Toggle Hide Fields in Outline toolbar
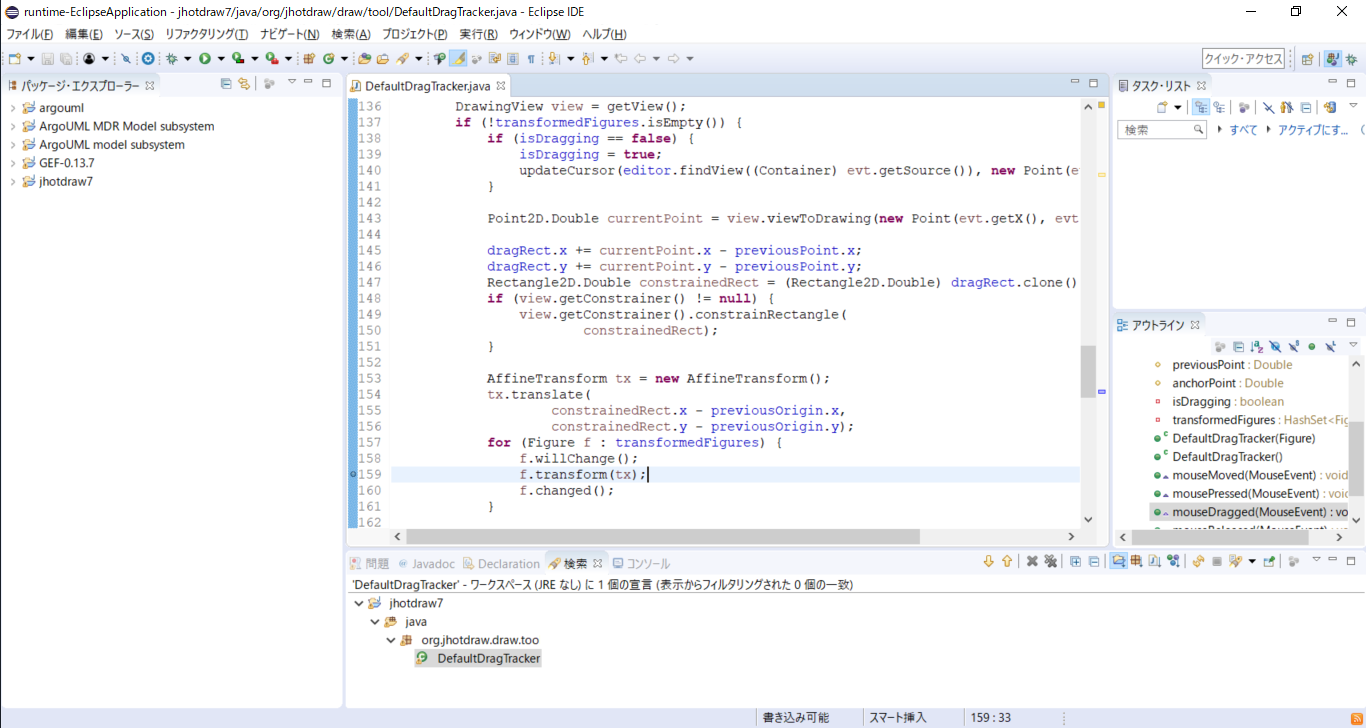Viewport: 1366px width, 728px height. click(1275, 346)
